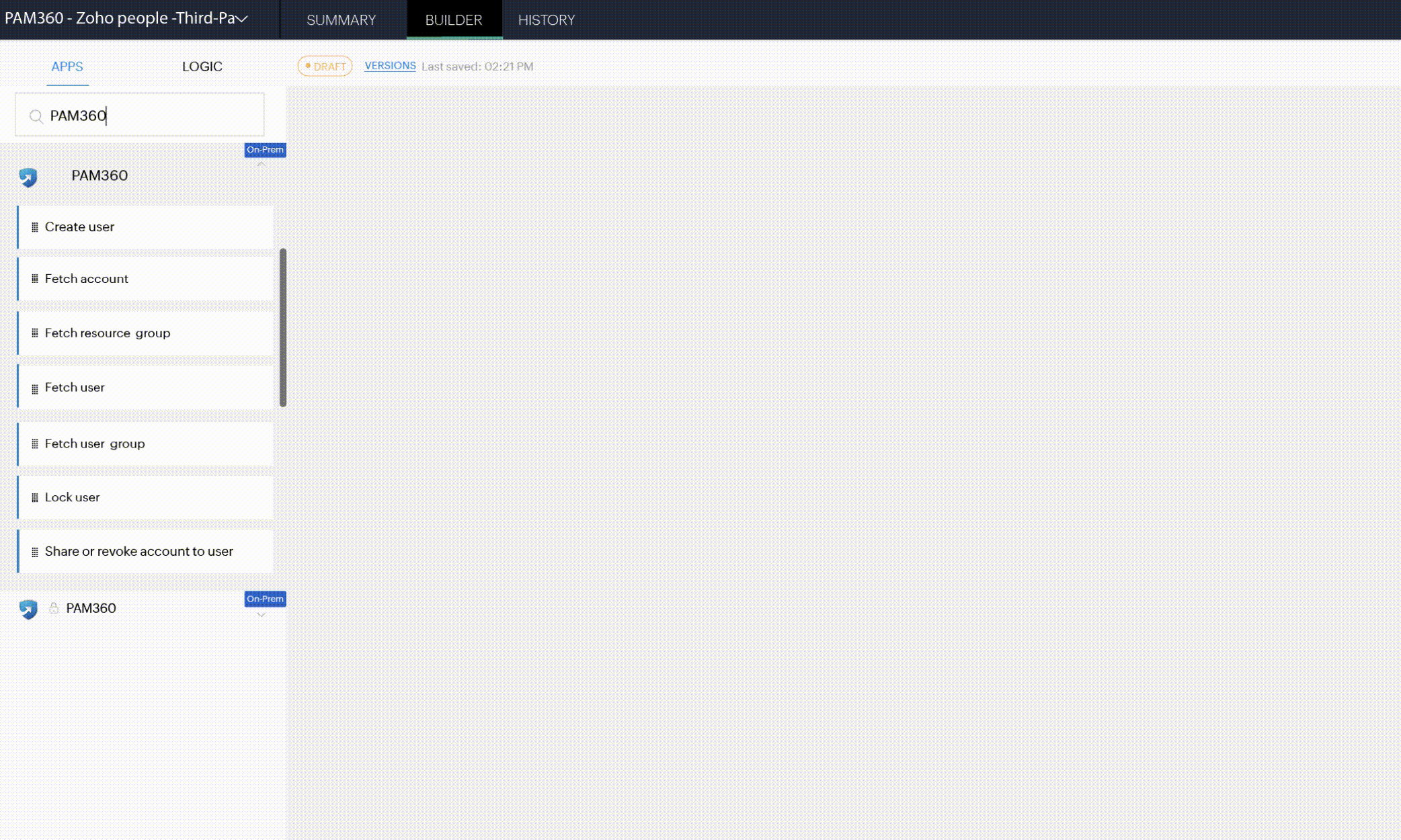Viewport: 1401px width, 840px height.
Task: Click the VERSIONS link
Action: pyautogui.click(x=390, y=65)
